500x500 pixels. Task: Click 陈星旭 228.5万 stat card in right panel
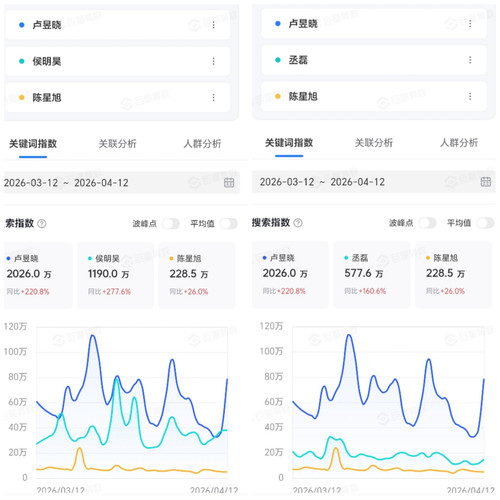(453, 274)
